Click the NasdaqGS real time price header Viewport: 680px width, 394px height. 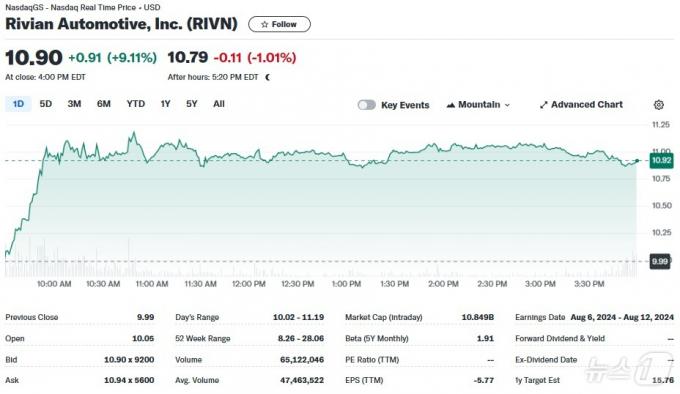click(x=83, y=7)
